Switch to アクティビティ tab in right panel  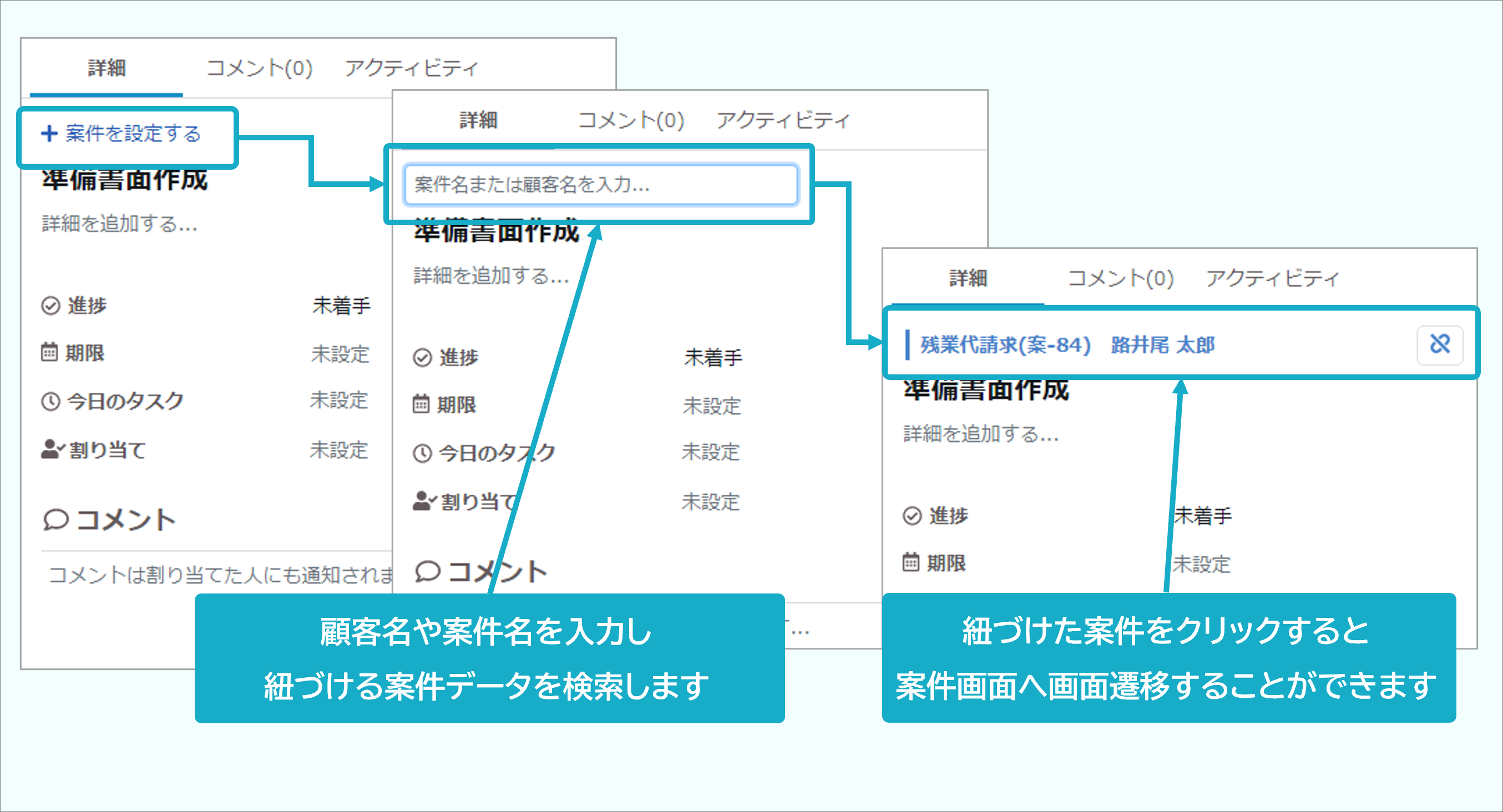[x=1273, y=278]
